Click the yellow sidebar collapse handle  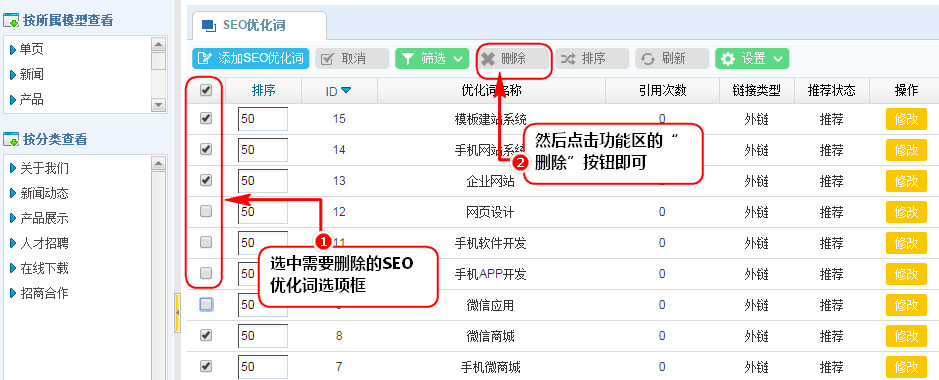pyautogui.click(x=177, y=312)
